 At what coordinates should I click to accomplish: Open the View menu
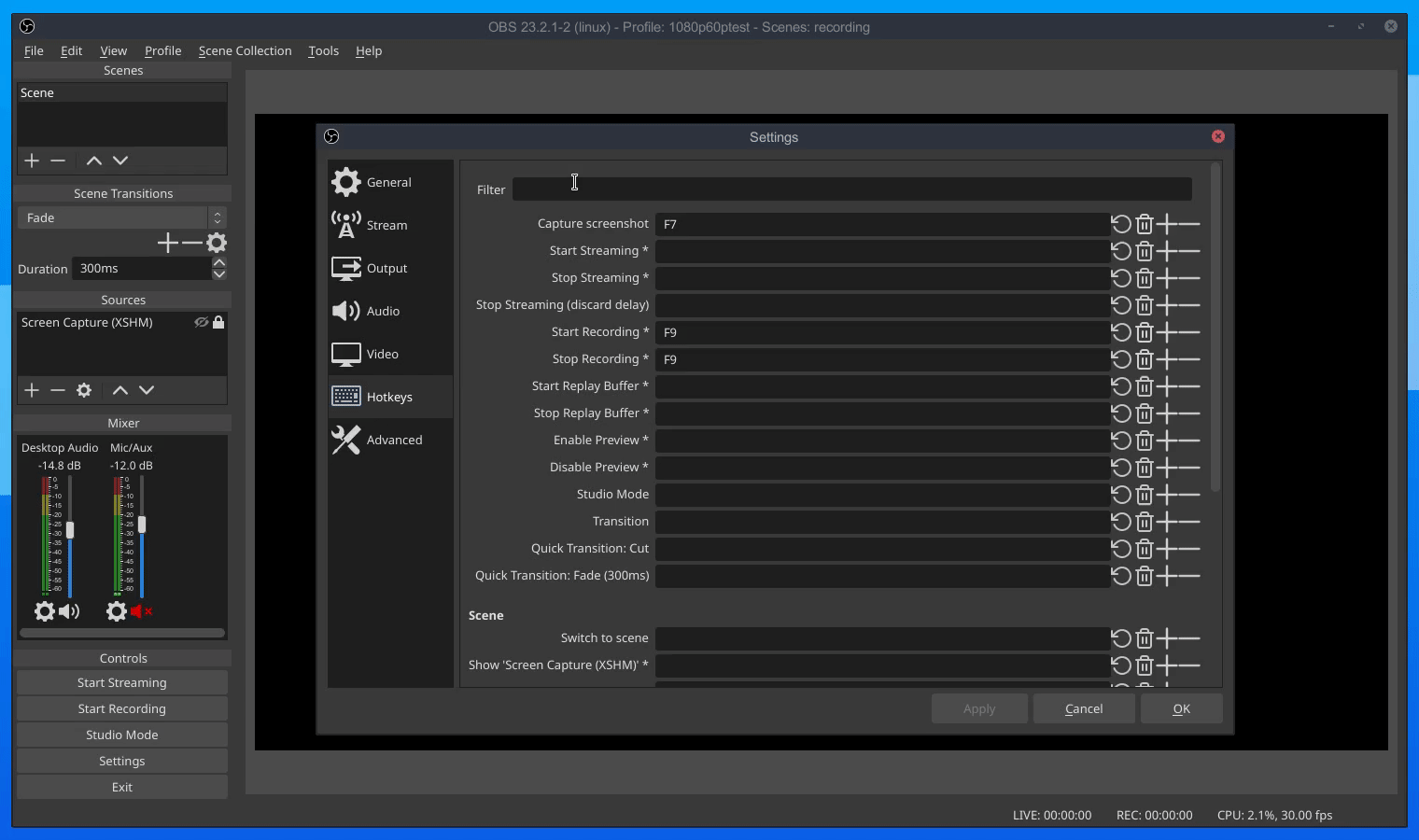[x=114, y=50]
